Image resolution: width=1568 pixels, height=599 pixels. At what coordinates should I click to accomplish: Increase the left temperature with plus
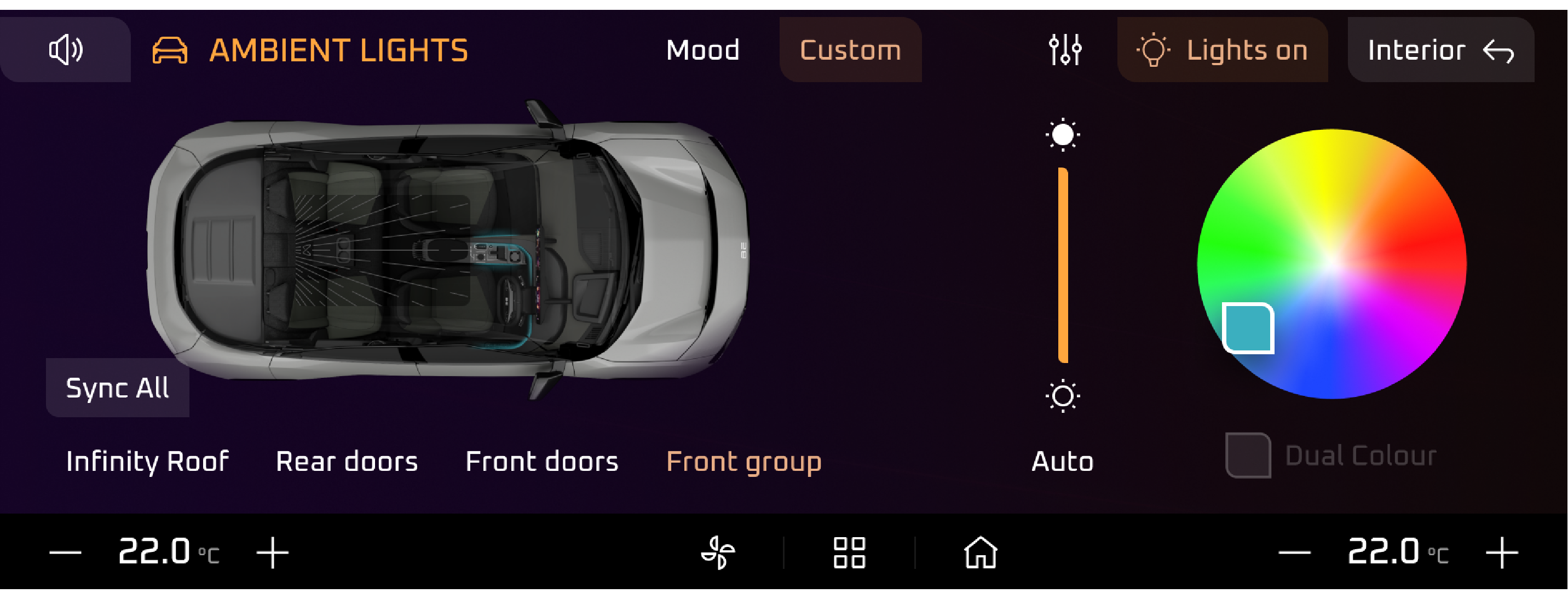pos(272,553)
